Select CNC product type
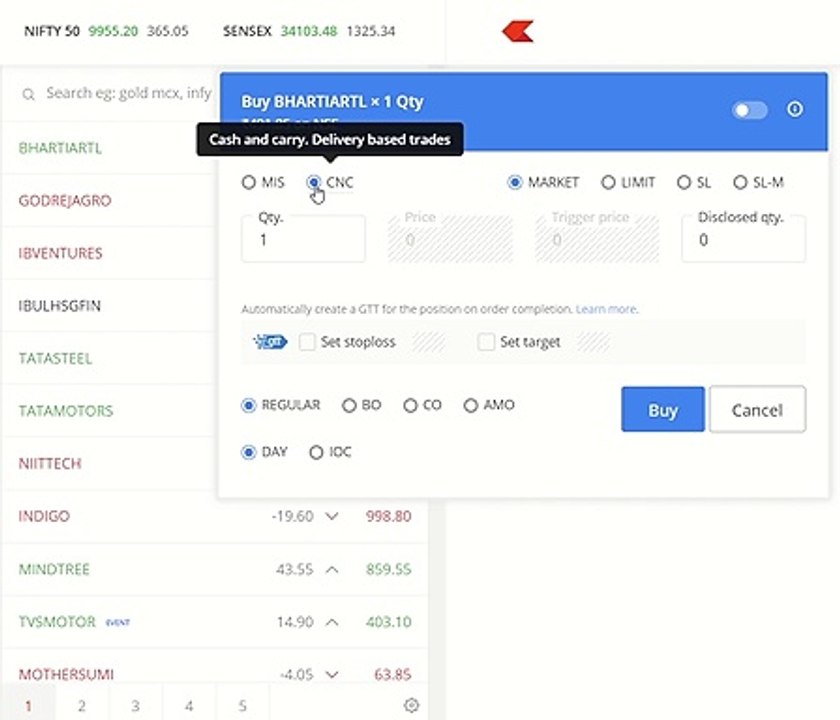 coord(314,182)
